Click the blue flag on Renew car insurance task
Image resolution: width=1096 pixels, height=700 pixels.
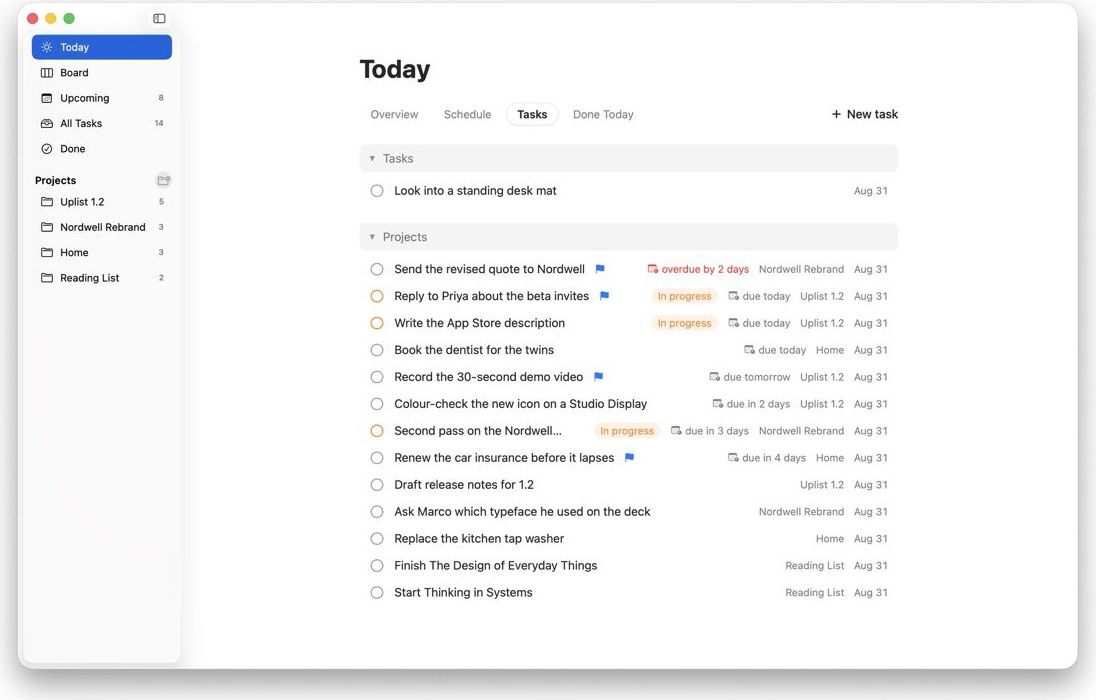pos(629,457)
